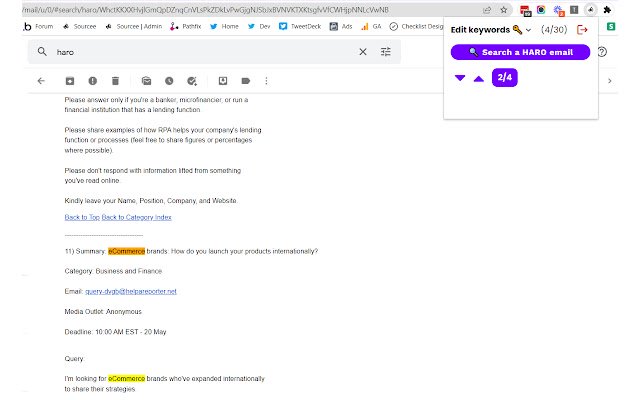Click the (4/30) keyword count

(554, 30)
